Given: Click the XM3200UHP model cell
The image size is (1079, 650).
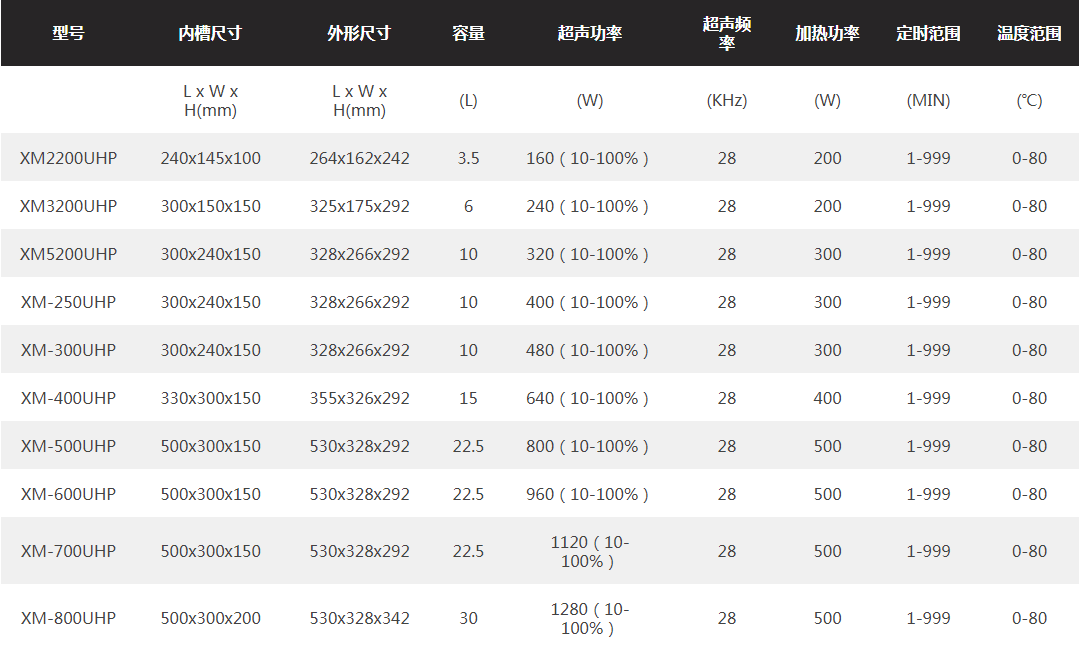Looking at the screenshot, I should (x=68, y=206).
